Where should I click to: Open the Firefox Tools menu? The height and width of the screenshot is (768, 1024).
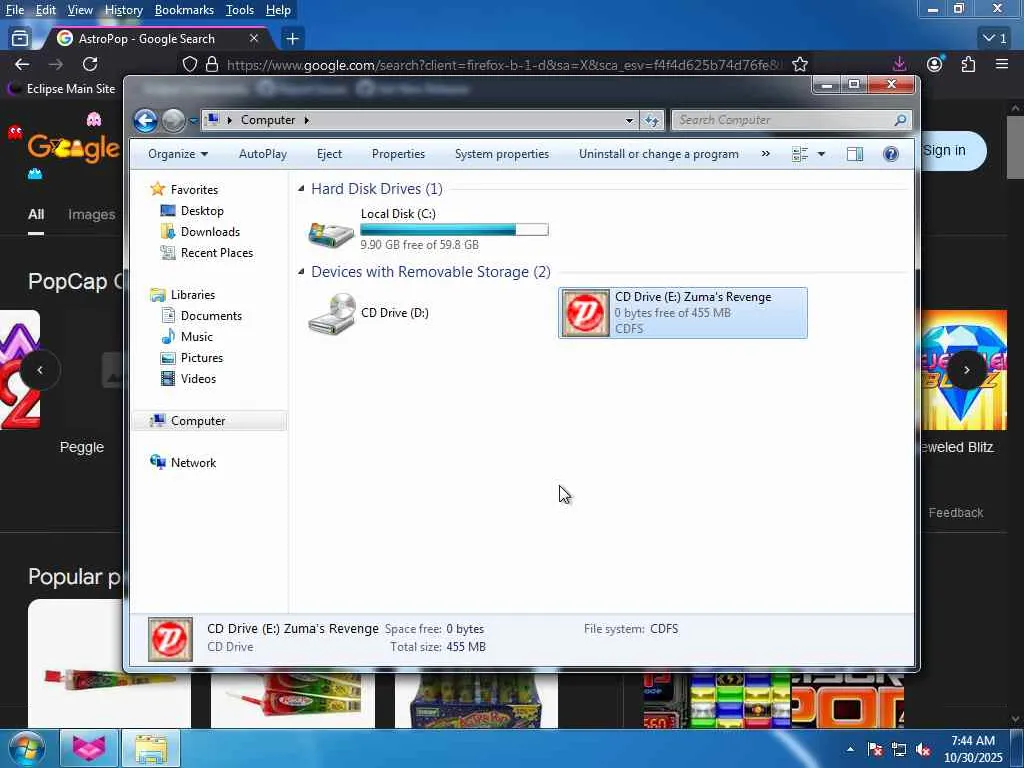pos(240,10)
